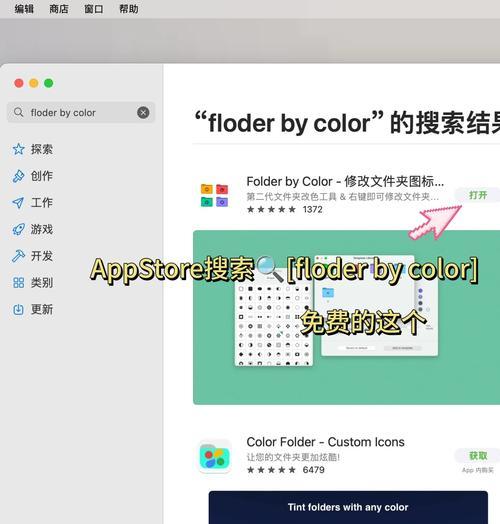500x524 pixels.
Task: Select the 创作 label in the sidebar
Action: coord(42,176)
